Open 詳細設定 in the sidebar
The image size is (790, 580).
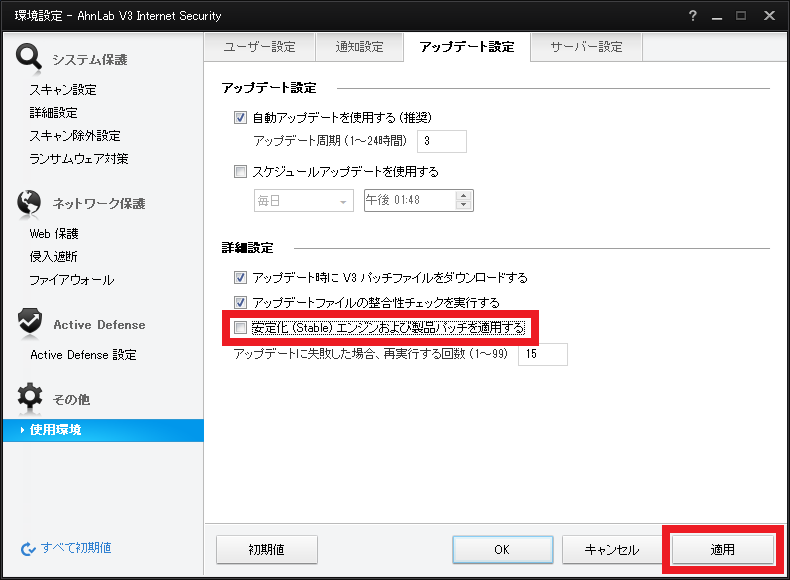(53, 113)
